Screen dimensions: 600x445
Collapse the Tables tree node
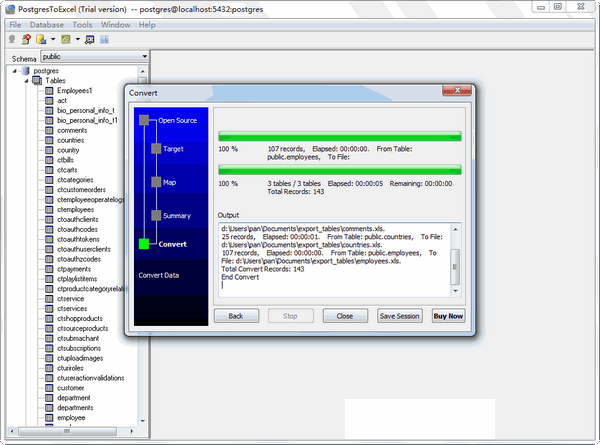[26, 81]
